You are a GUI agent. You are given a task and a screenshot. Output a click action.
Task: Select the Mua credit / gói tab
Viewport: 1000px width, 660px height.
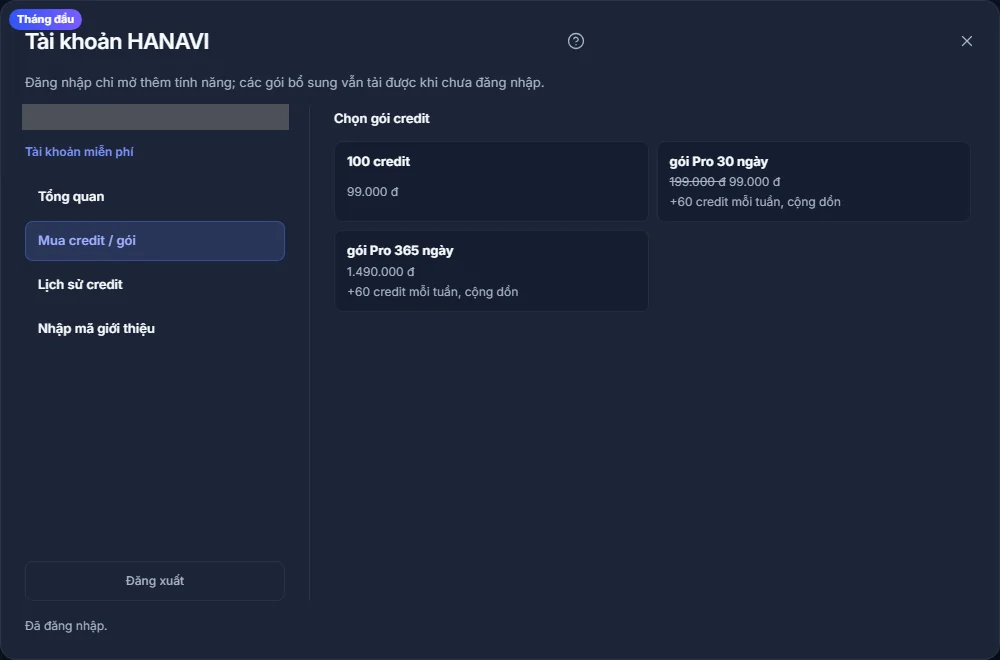[x=155, y=240]
